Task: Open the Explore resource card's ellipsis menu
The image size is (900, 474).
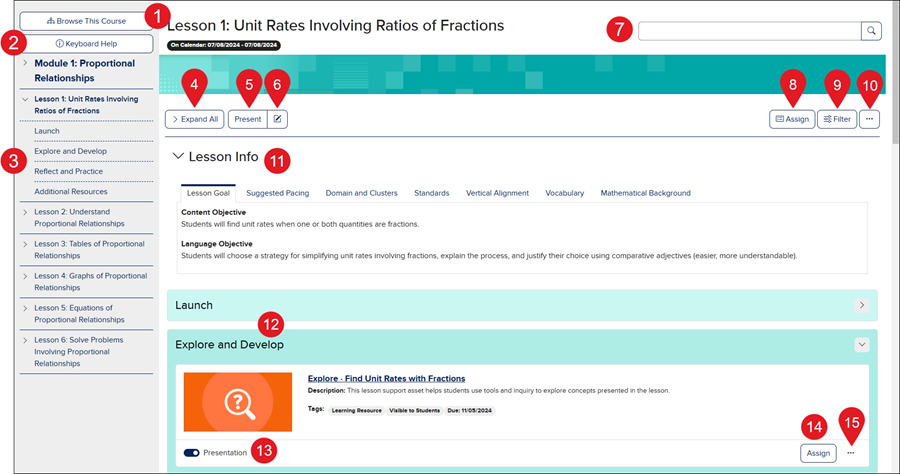Action: click(851, 453)
